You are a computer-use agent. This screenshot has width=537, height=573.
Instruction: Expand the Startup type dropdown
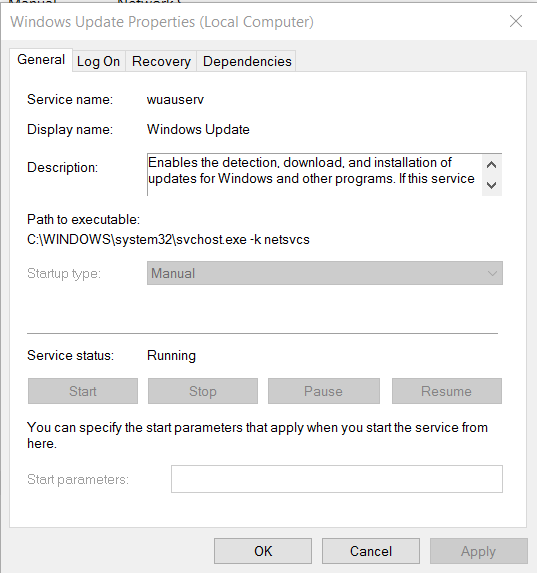click(x=325, y=273)
